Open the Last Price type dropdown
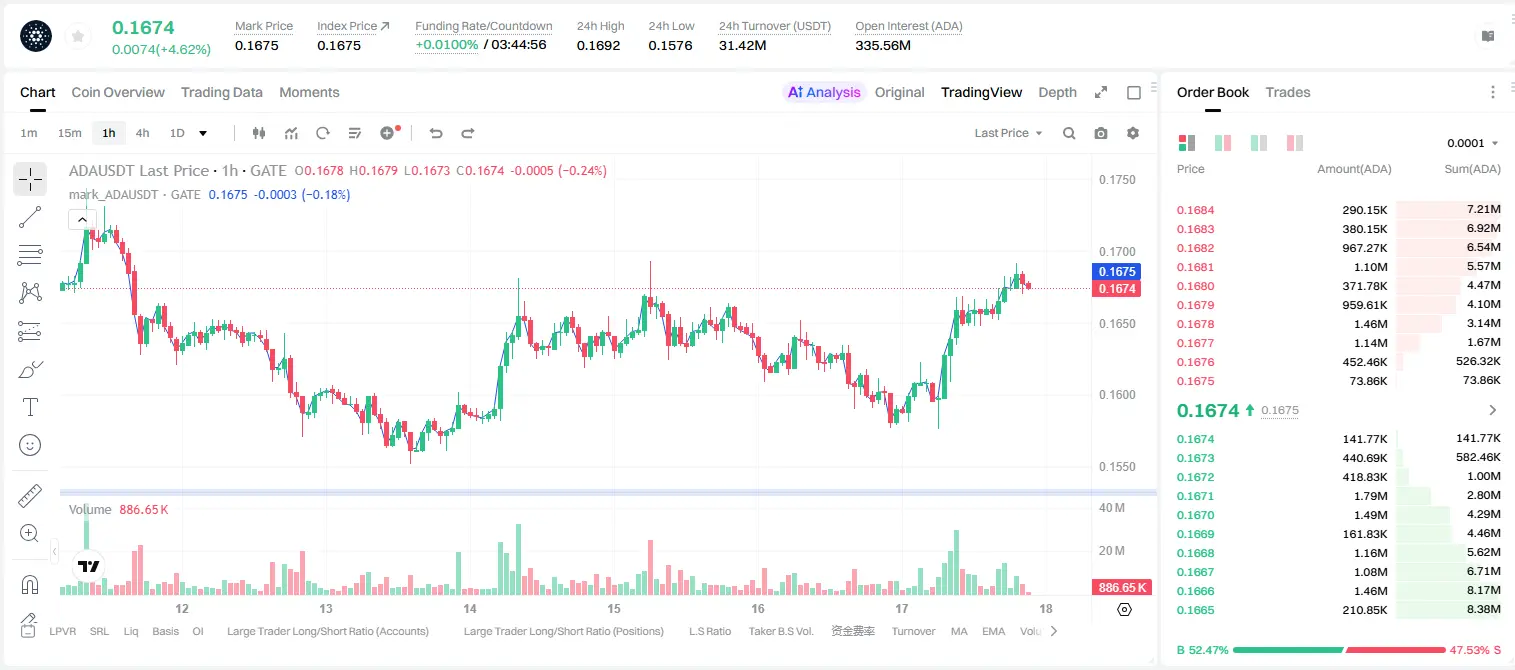The image size is (1515, 670). [x=1008, y=133]
